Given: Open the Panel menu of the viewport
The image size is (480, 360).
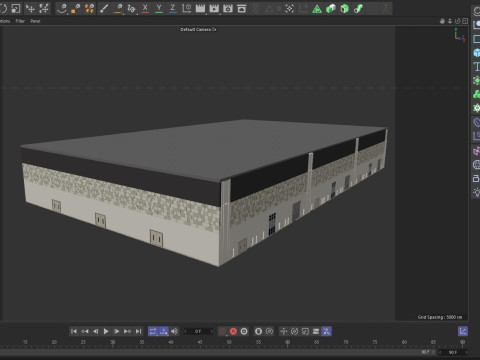Looking at the screenshot, I should [x=35, y=21].
